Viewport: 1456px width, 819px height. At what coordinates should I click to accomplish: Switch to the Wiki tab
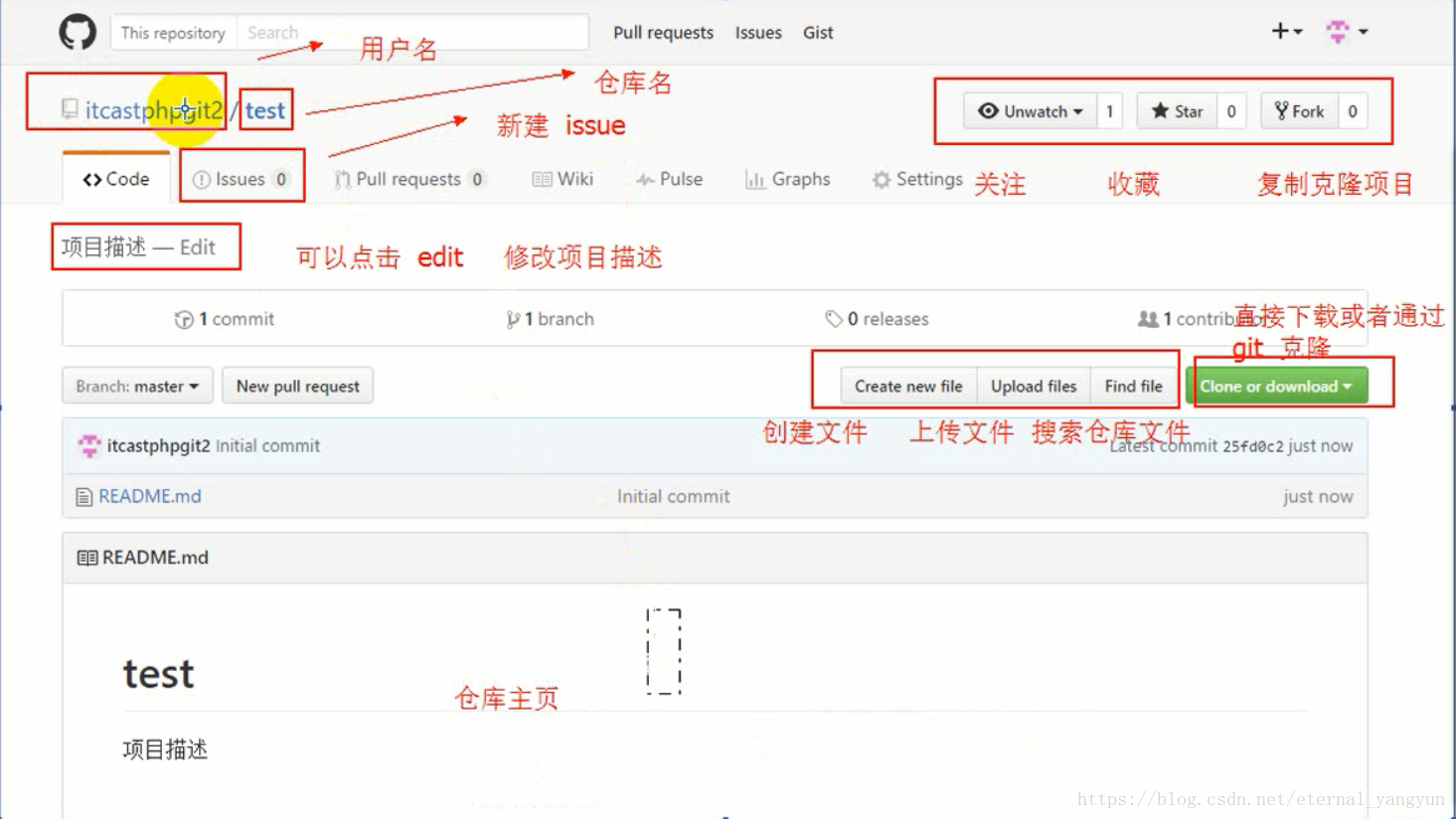tap(563, 179)
